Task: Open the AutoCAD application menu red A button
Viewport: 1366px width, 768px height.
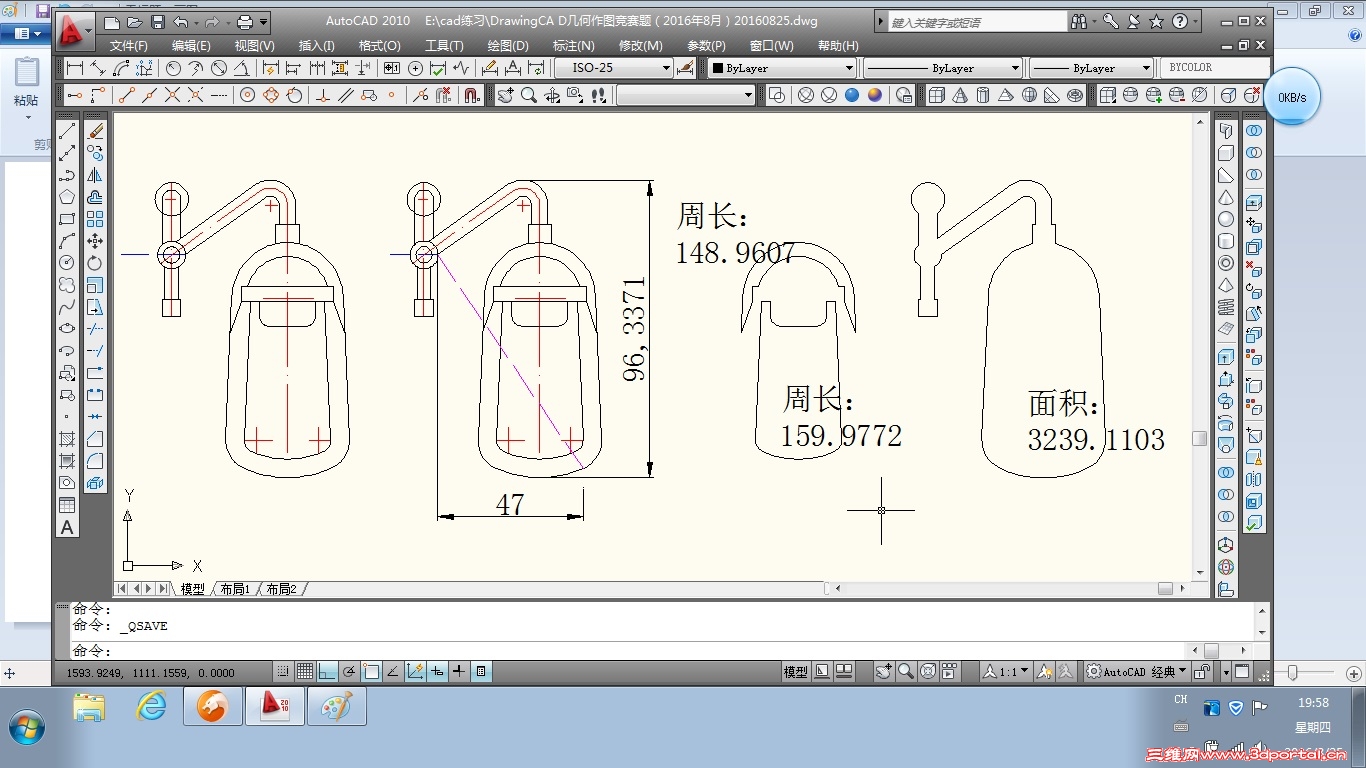Action: coord(74,32)
